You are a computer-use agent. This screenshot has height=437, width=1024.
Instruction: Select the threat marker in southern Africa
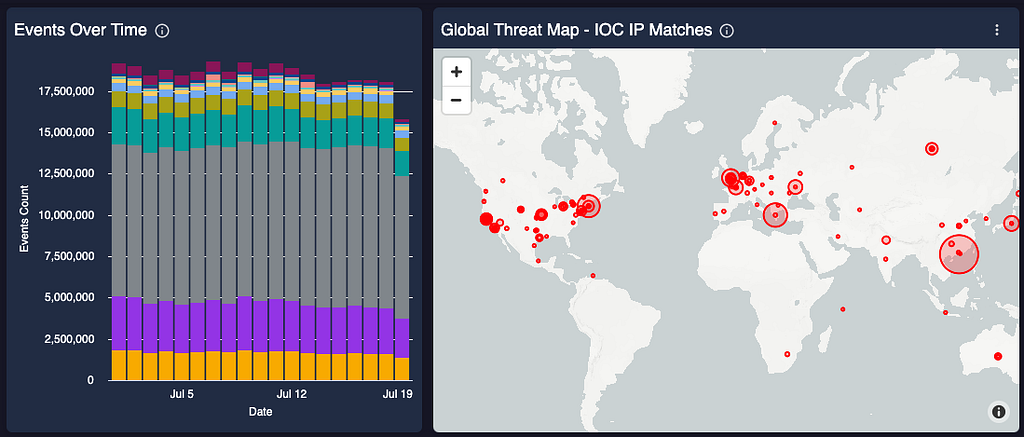pos(788,354)
